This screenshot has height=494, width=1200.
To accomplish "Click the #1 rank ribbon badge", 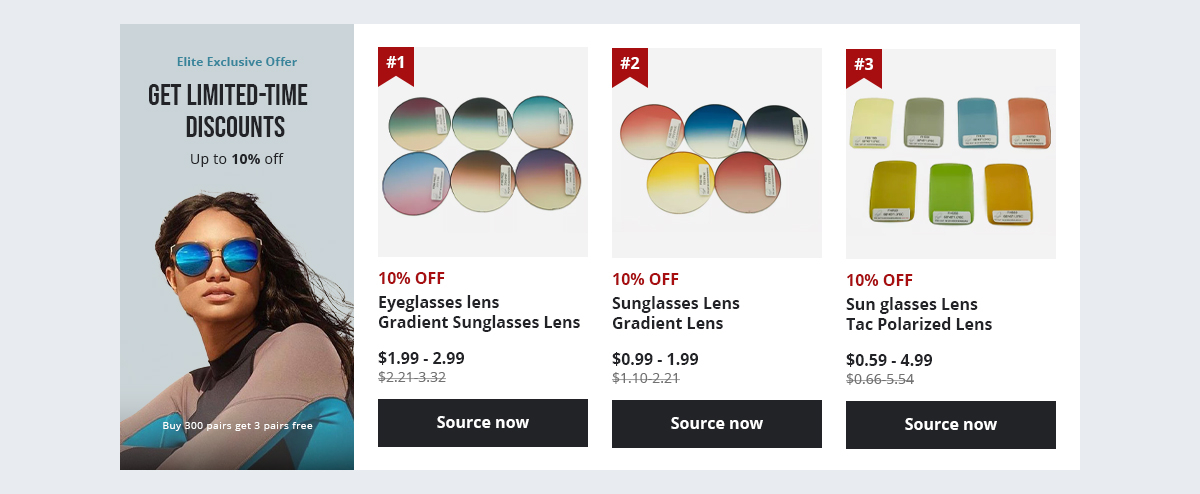I will 396,64.
